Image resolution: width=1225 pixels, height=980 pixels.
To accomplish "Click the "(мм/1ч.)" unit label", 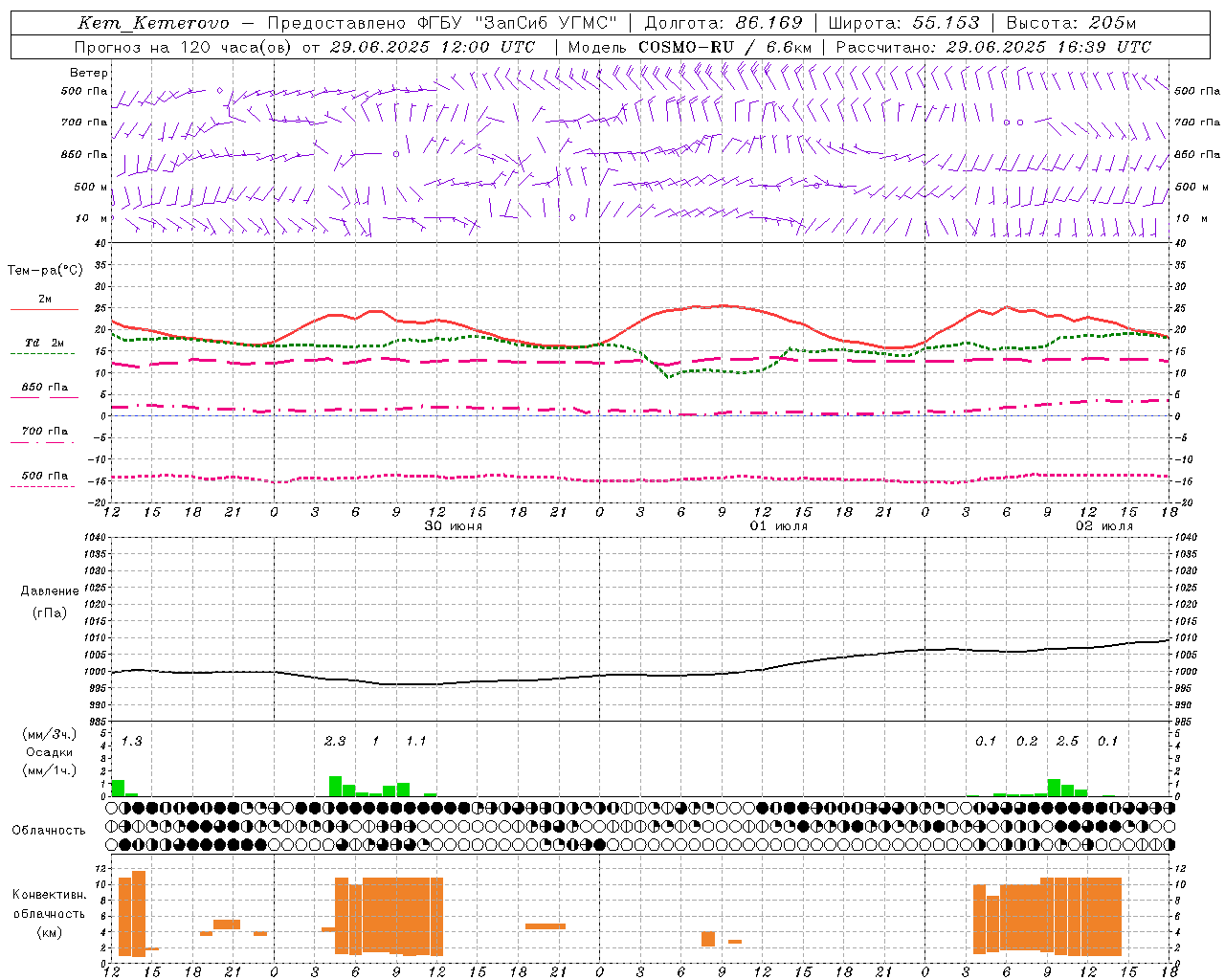I will 50,770.
